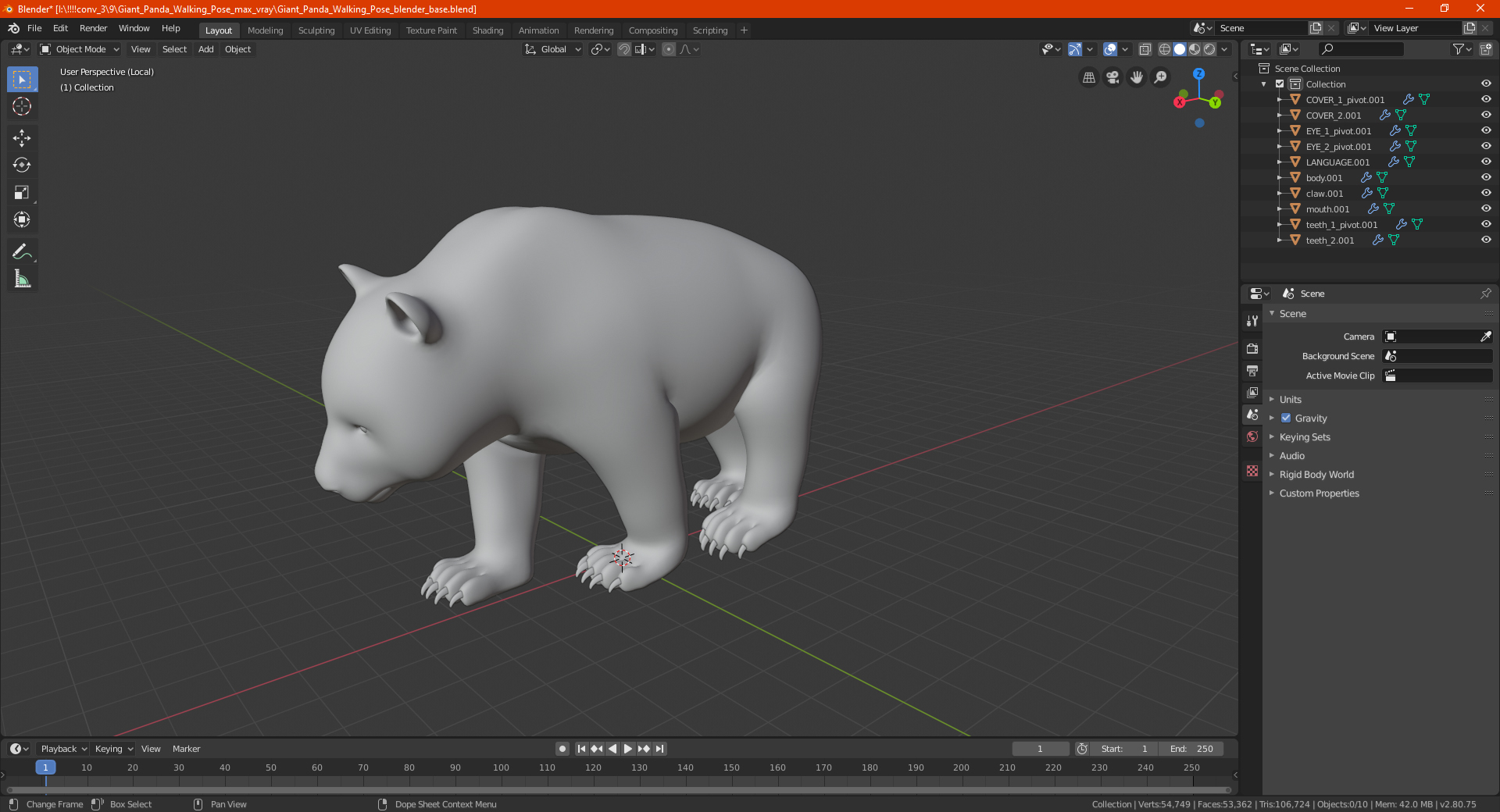The image size is (1500, 812).
Task: Open the Output properties tab
Action: (1252, 370)
